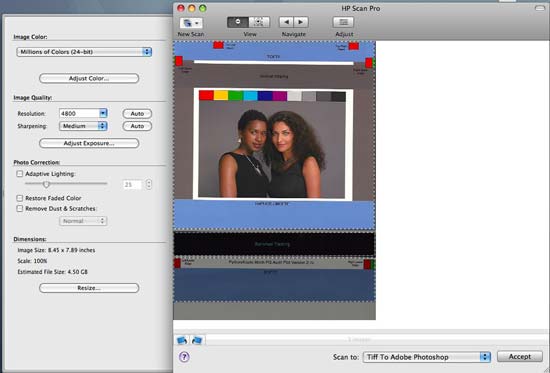Enable Remove Dust & Scratches checkbox

(20, 208)
